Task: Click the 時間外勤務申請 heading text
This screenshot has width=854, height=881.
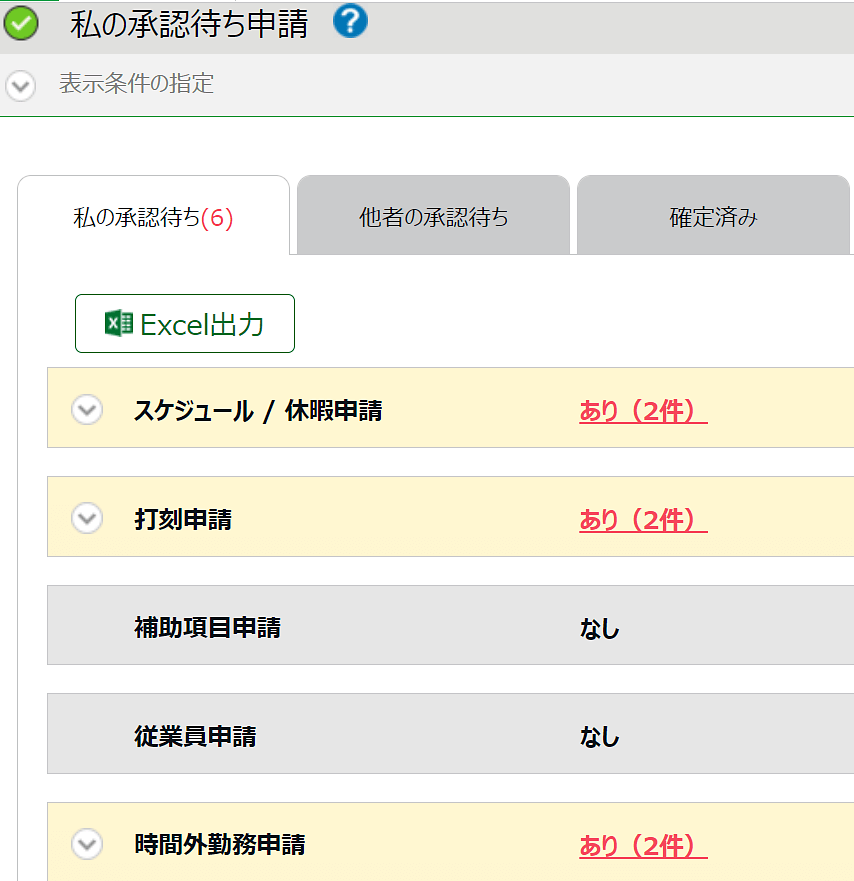Action: (220, 844)
